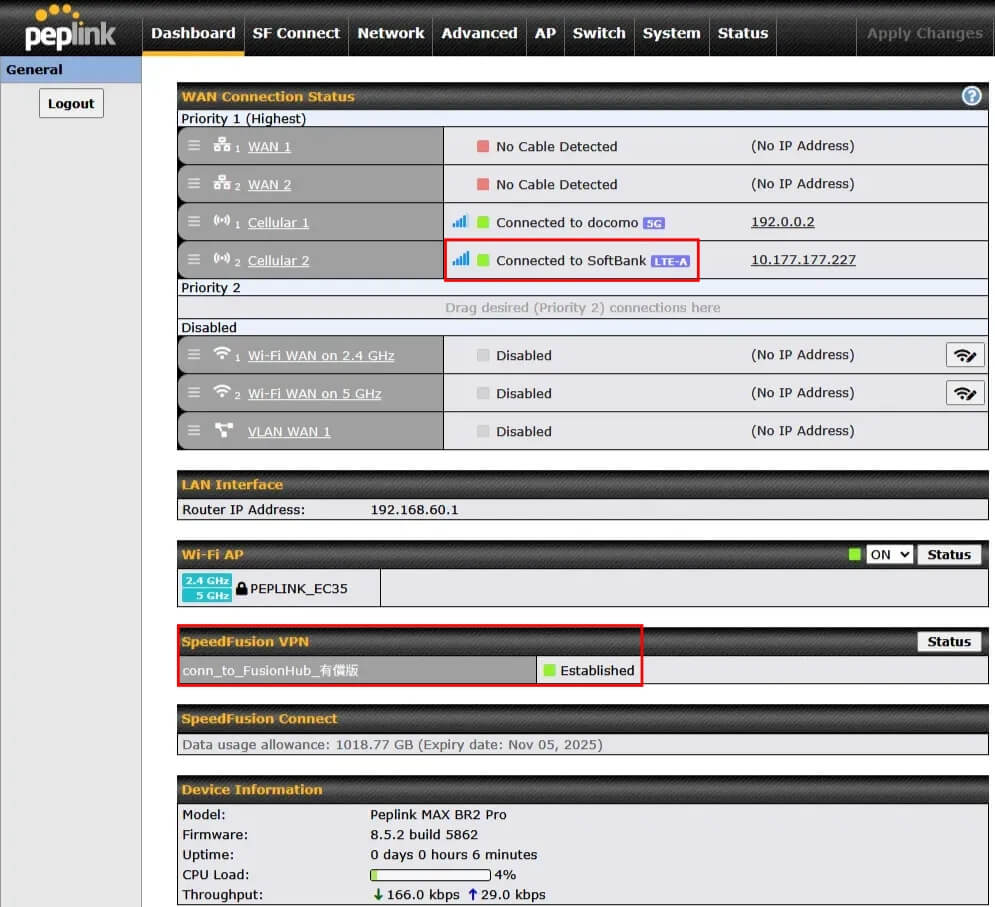Click the SpeedFusion VPN Status button

[x=949, y=642]
